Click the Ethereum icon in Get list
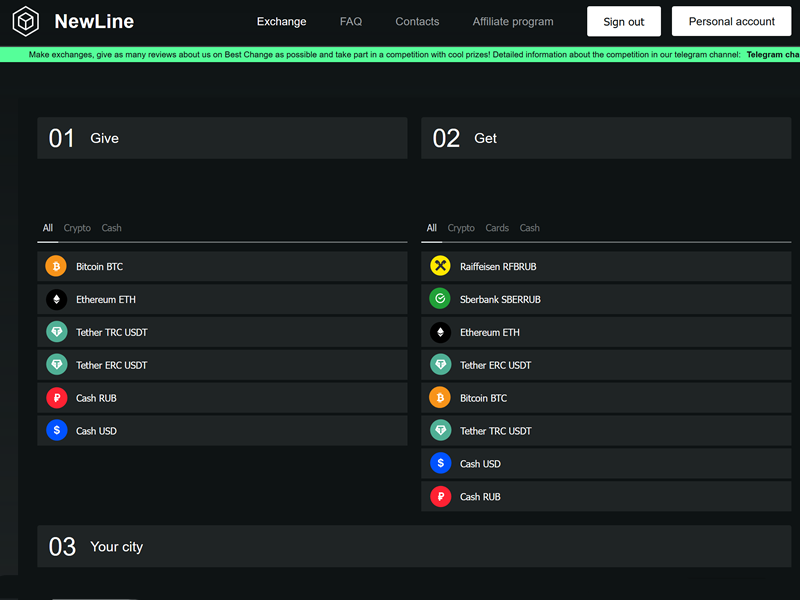The height and width of the screenshot is (600, 800). (440, 332)
